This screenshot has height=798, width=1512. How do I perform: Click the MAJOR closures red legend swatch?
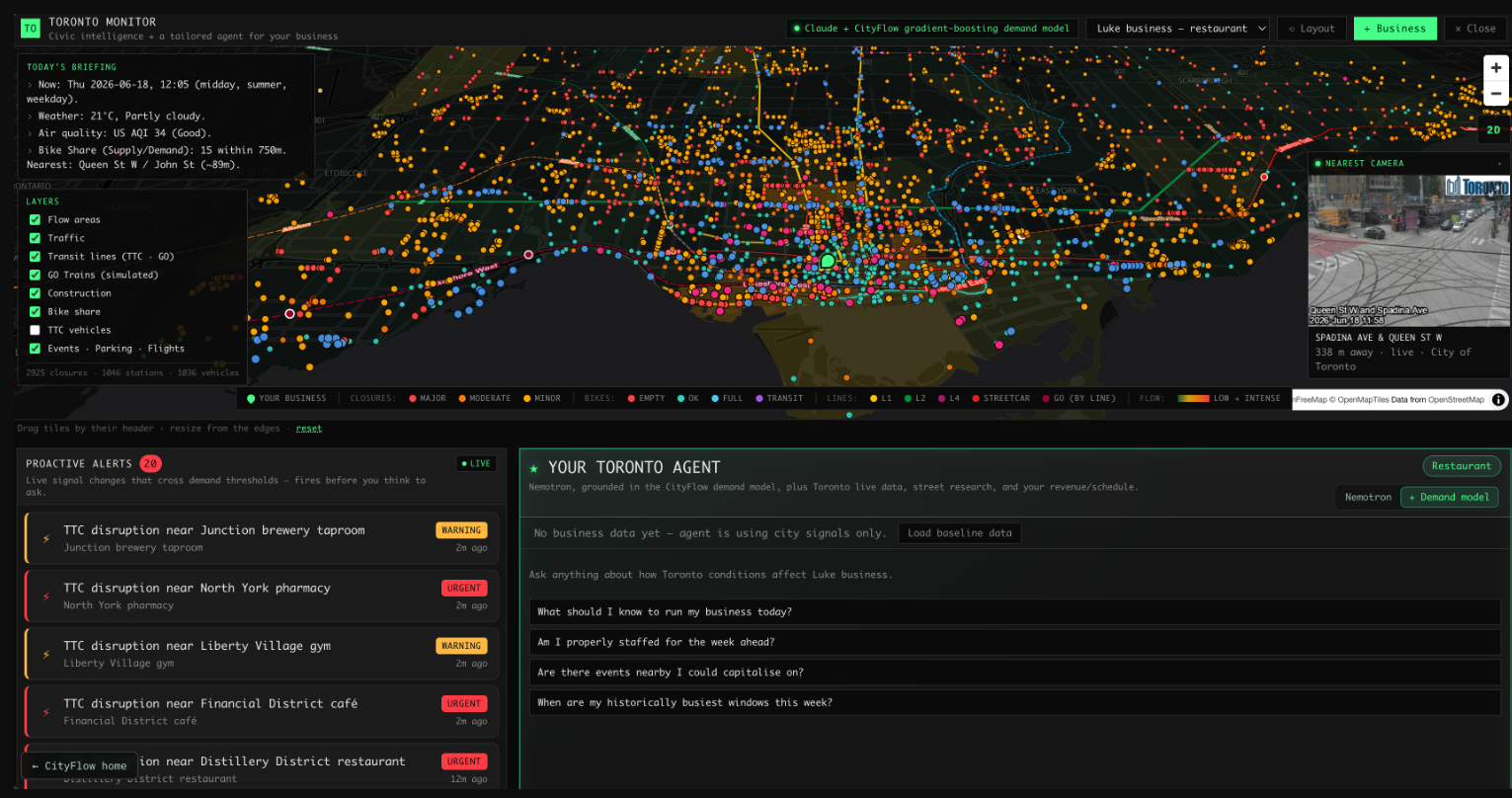pos(414,398)
